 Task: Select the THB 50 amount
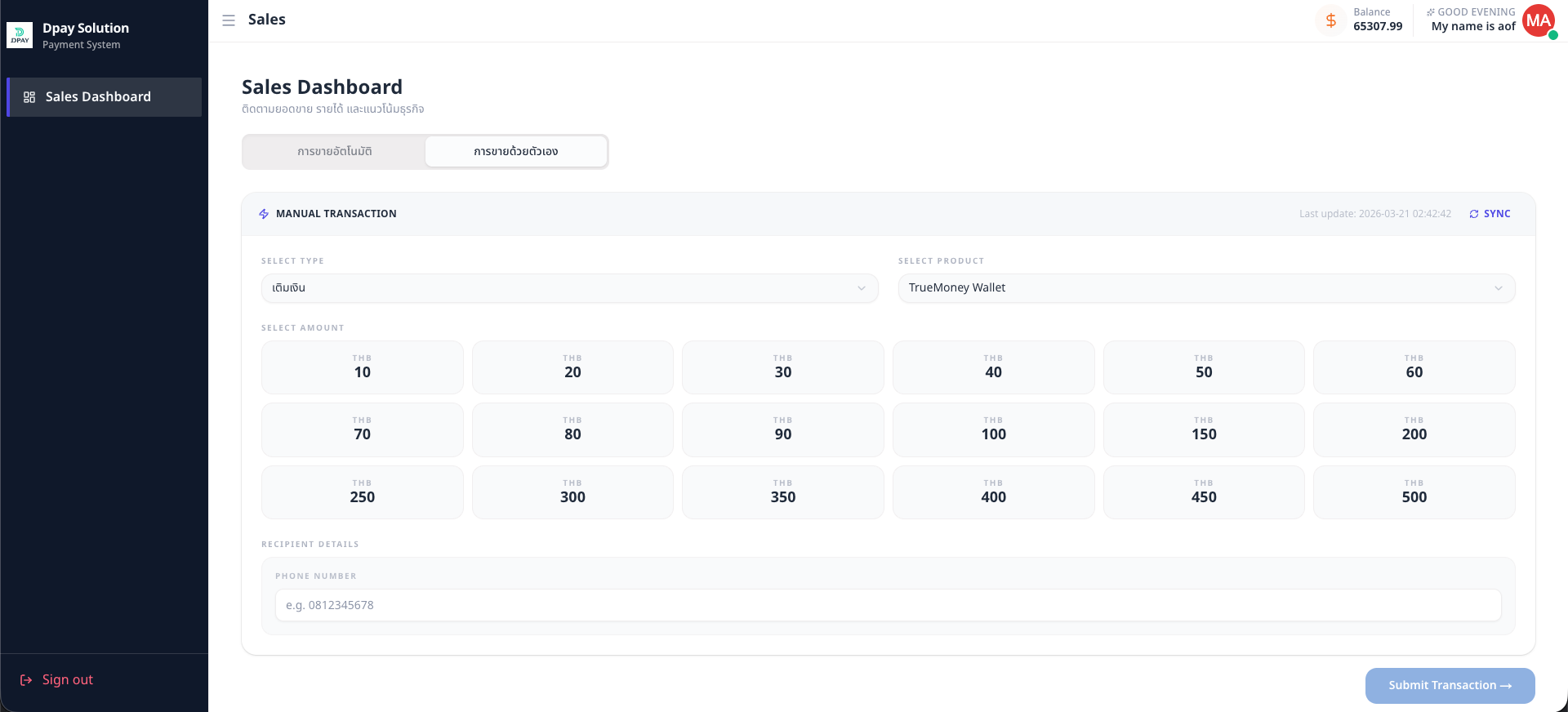[1204, 367]
